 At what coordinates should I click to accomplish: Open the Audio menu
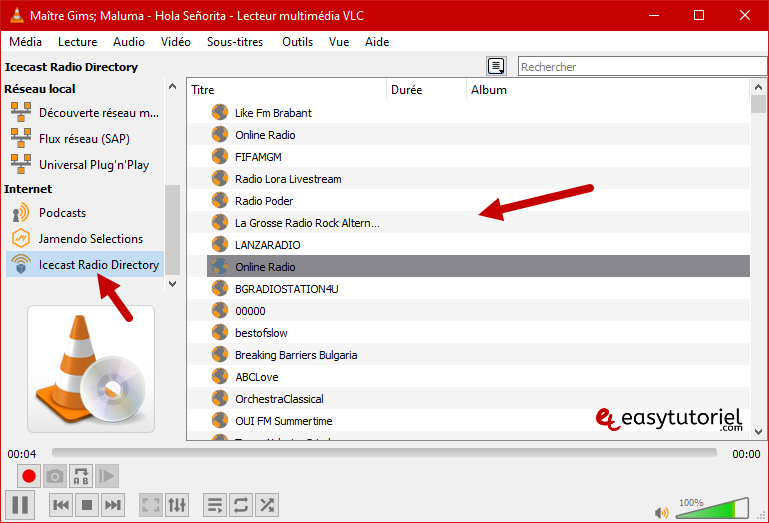[129, 42]
